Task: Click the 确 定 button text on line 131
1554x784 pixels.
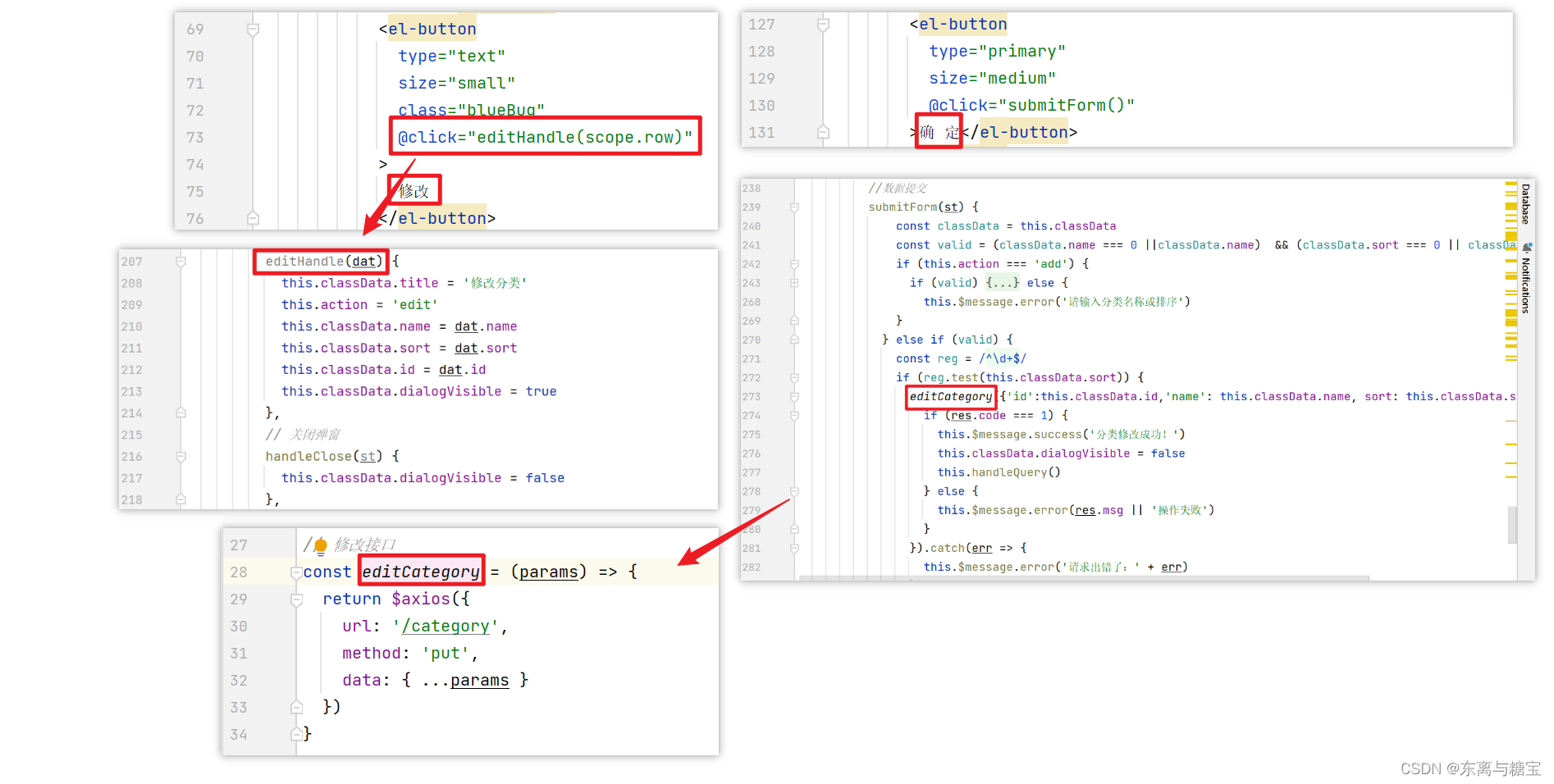Action: click(x=939, y=132)
